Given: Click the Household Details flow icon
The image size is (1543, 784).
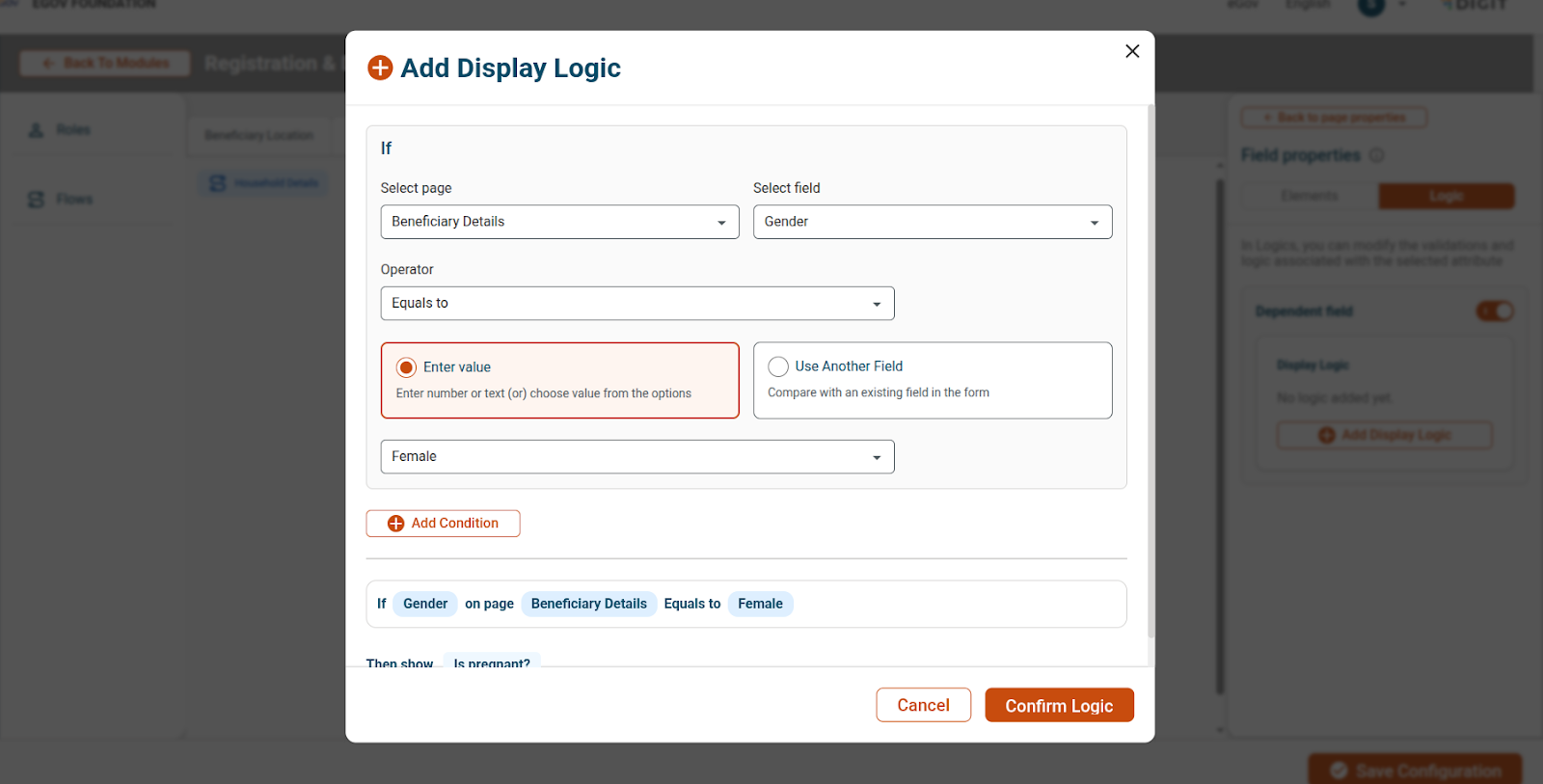Looking at the screenshot, I should pos(218,183).
